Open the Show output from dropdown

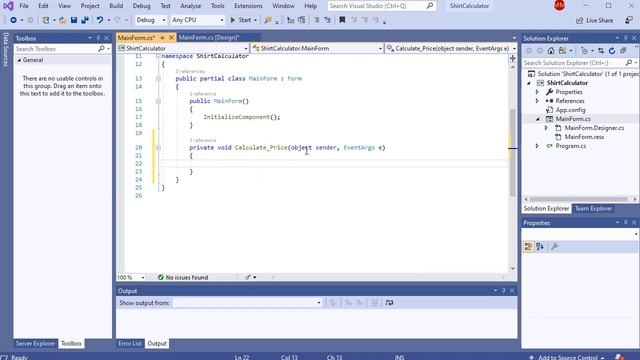point(247,303)
